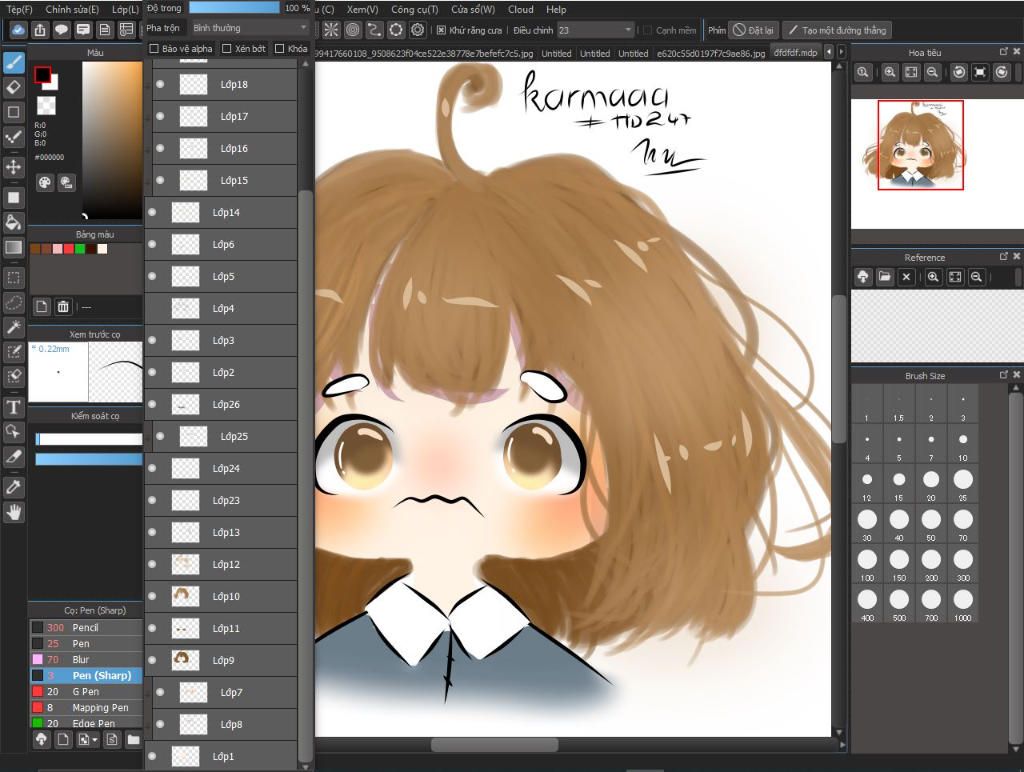1024x772 pixels.
Task: Hide layer Lớp26
Action: (152, 404)
